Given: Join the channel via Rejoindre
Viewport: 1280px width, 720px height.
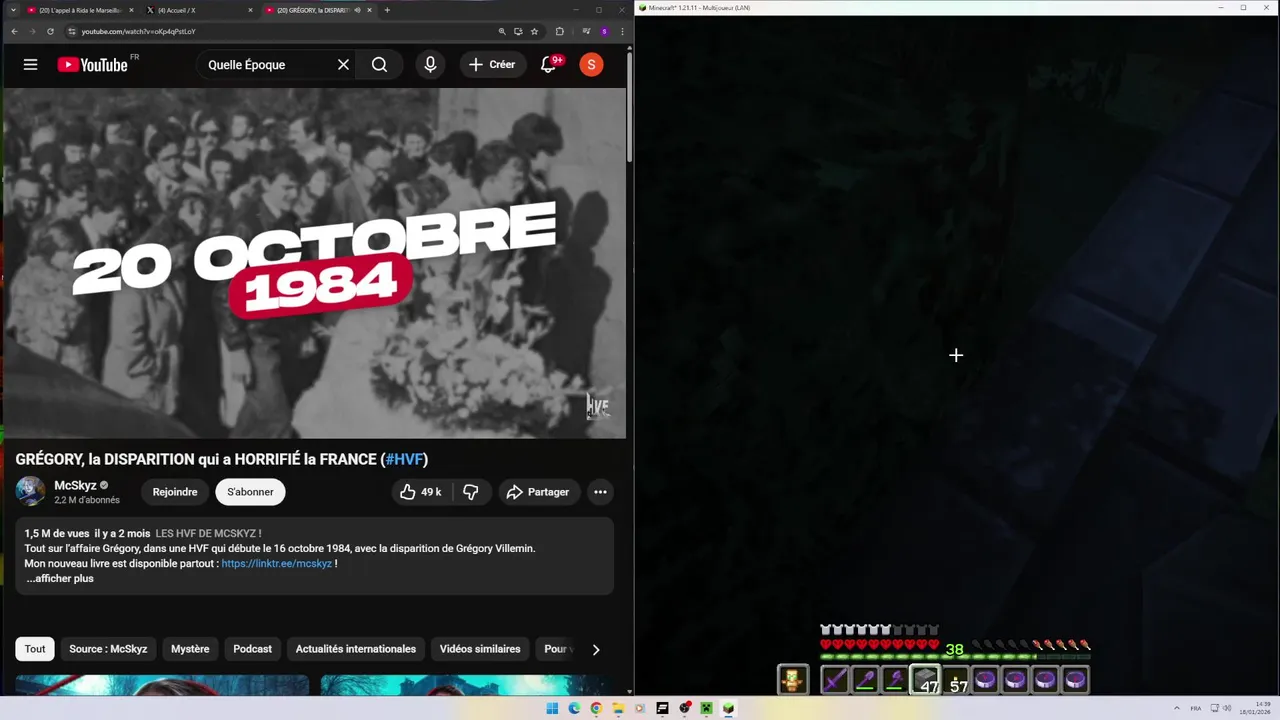Looking at the screenshot, I should point(175,492).
